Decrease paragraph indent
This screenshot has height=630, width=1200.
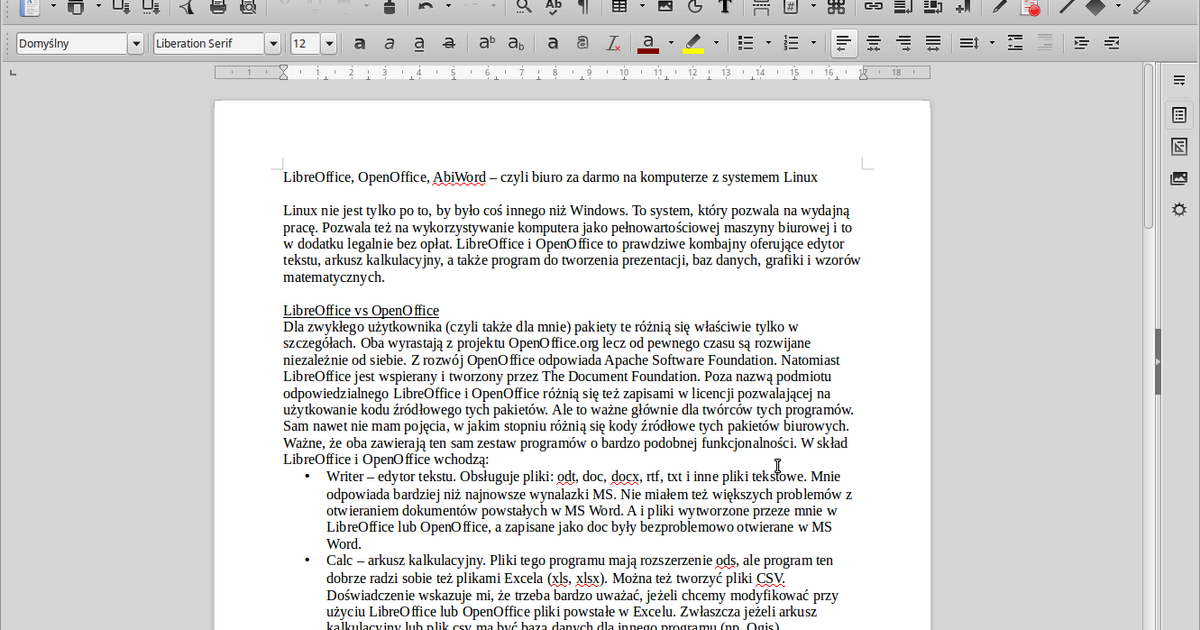[x=1111, y=44]
